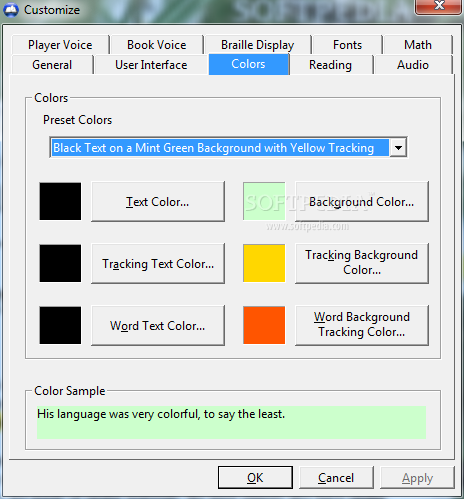Select the Colors tab
This screenshot has height=499, width=464.
[x=249, y=64]
